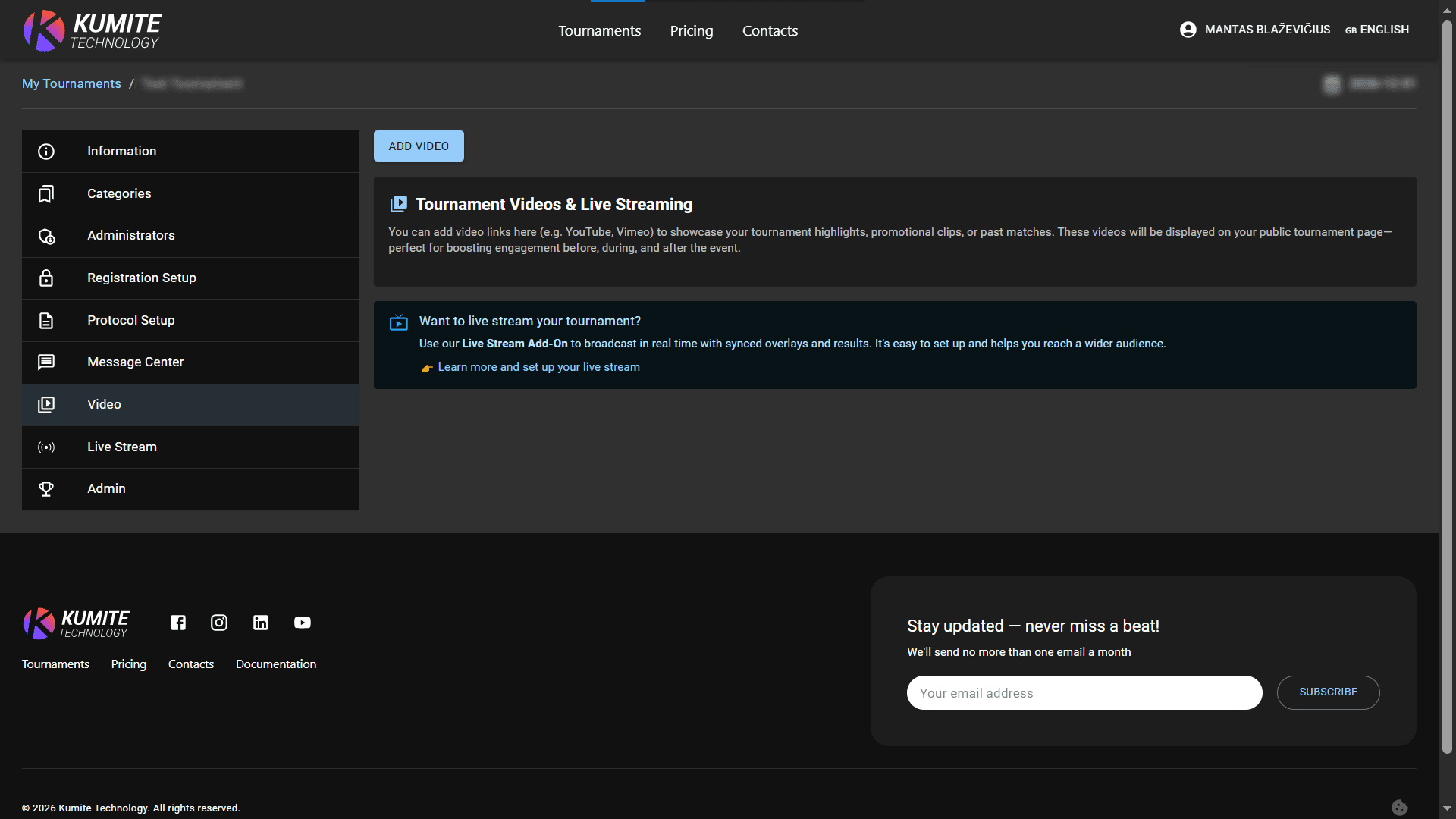The height and width of the screenshot is (819, 1456).
Task: Open Admin via the trophy icon
Action: [46, 488]
